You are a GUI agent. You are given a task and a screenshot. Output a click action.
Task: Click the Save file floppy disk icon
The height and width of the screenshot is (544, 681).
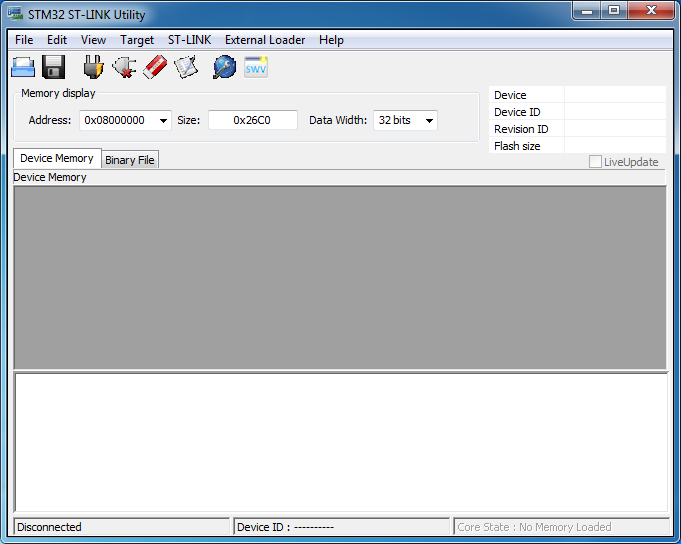click(54, 67)
